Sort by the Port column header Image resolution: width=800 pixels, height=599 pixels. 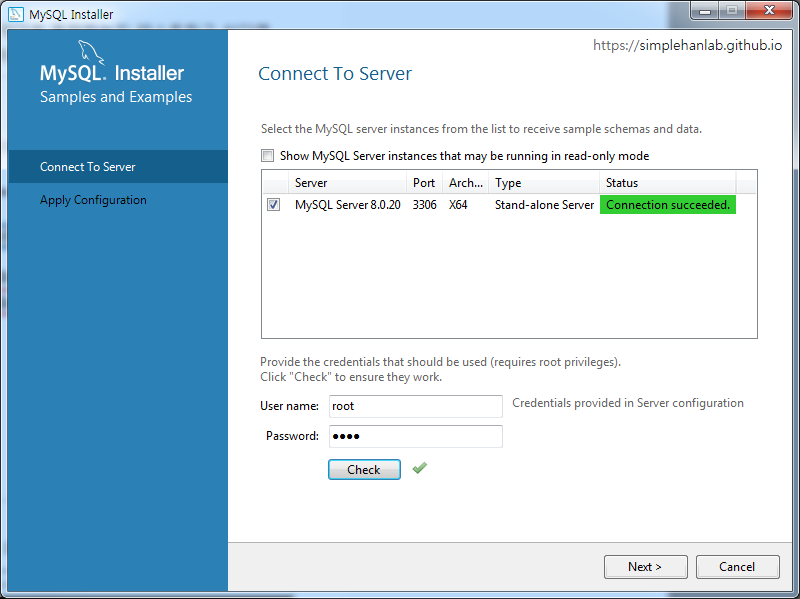pos(424,183)
